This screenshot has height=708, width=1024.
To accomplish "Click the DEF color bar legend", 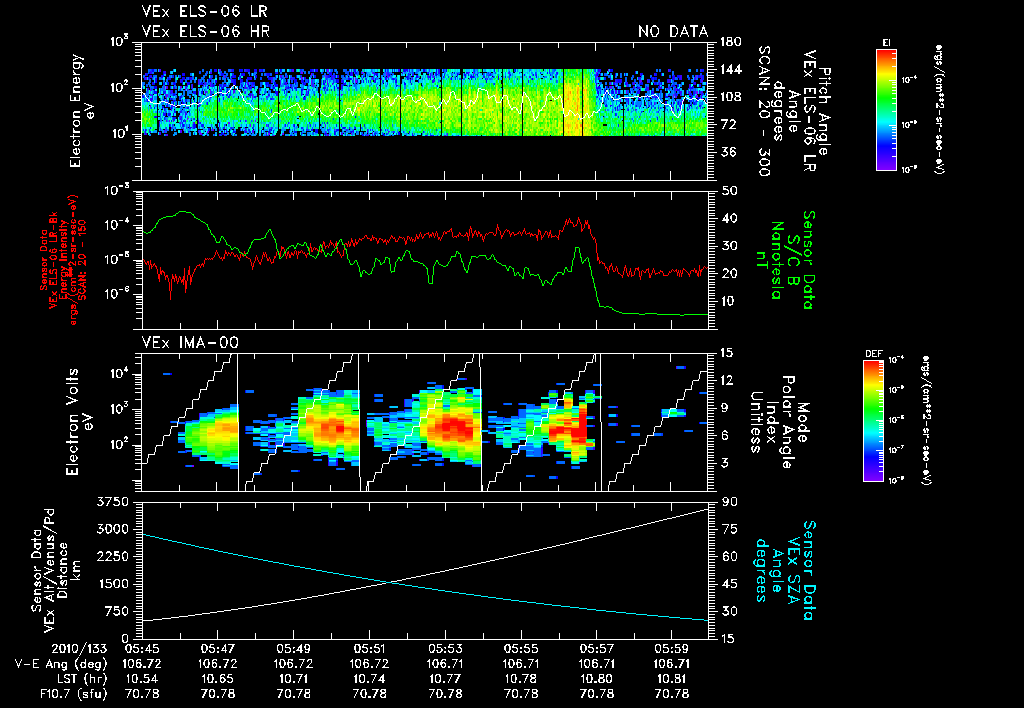I will (x=874, y=420).
